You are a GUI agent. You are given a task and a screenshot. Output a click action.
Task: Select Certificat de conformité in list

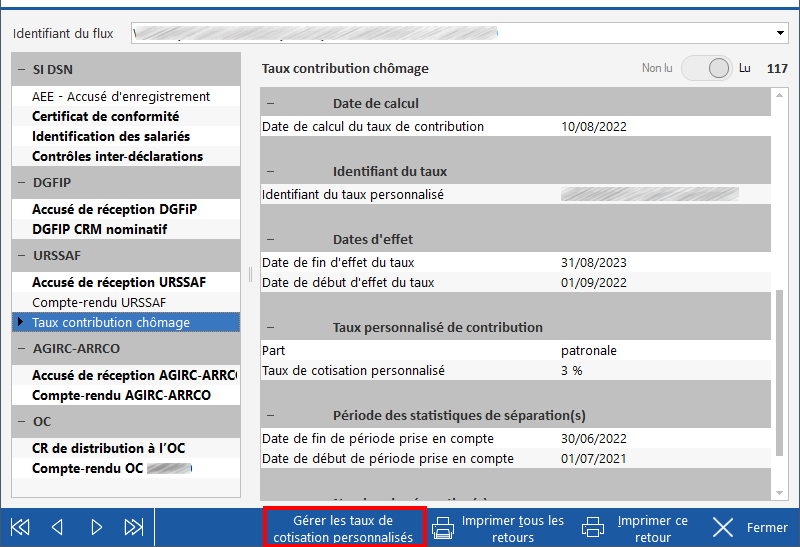click(x=105, y=116)
